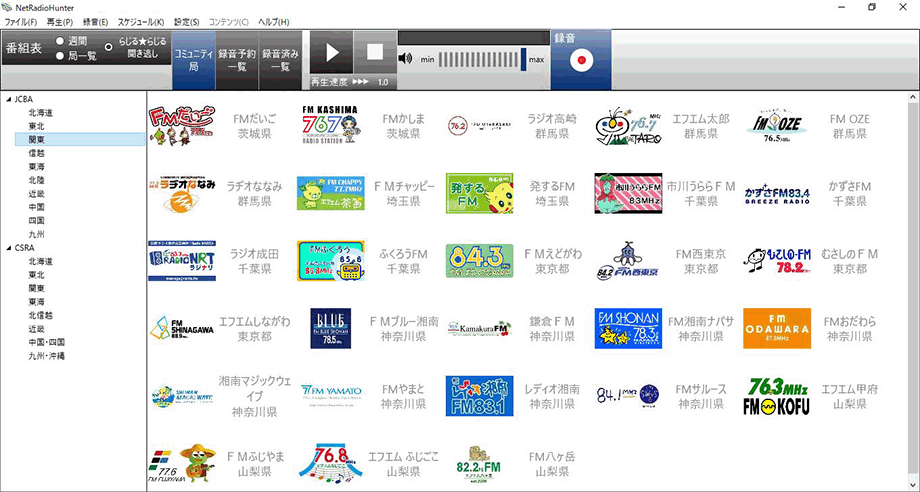Viewport: 920px width, 492px height.
Task: Click the エフエム太郎 76.7 logo
Action: pyautogui.click(x=628, y=125)
